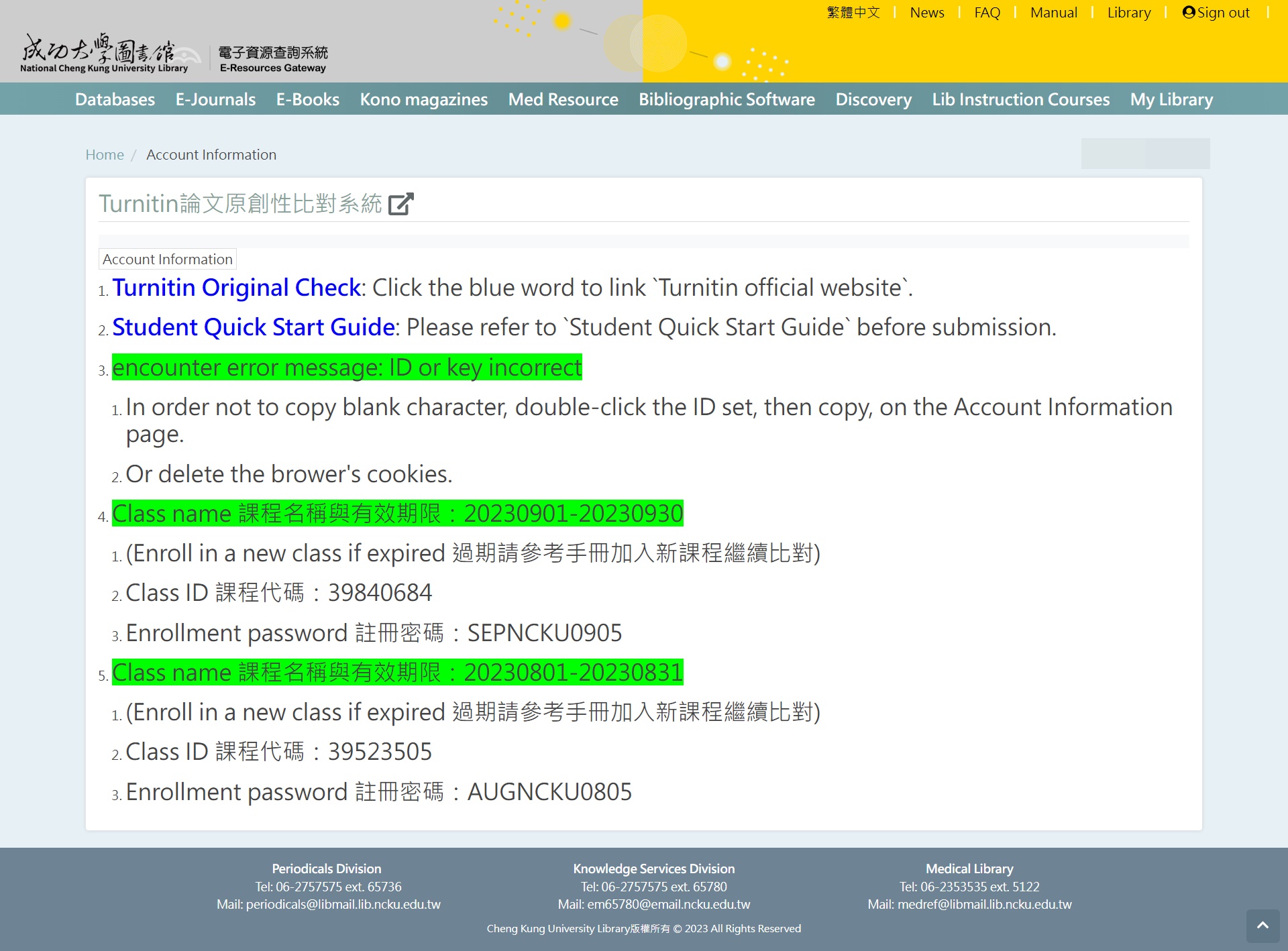This screenshot has height=951, width=1288.
Task: Click Class ID 39840684 text
Action: point(279,593)
